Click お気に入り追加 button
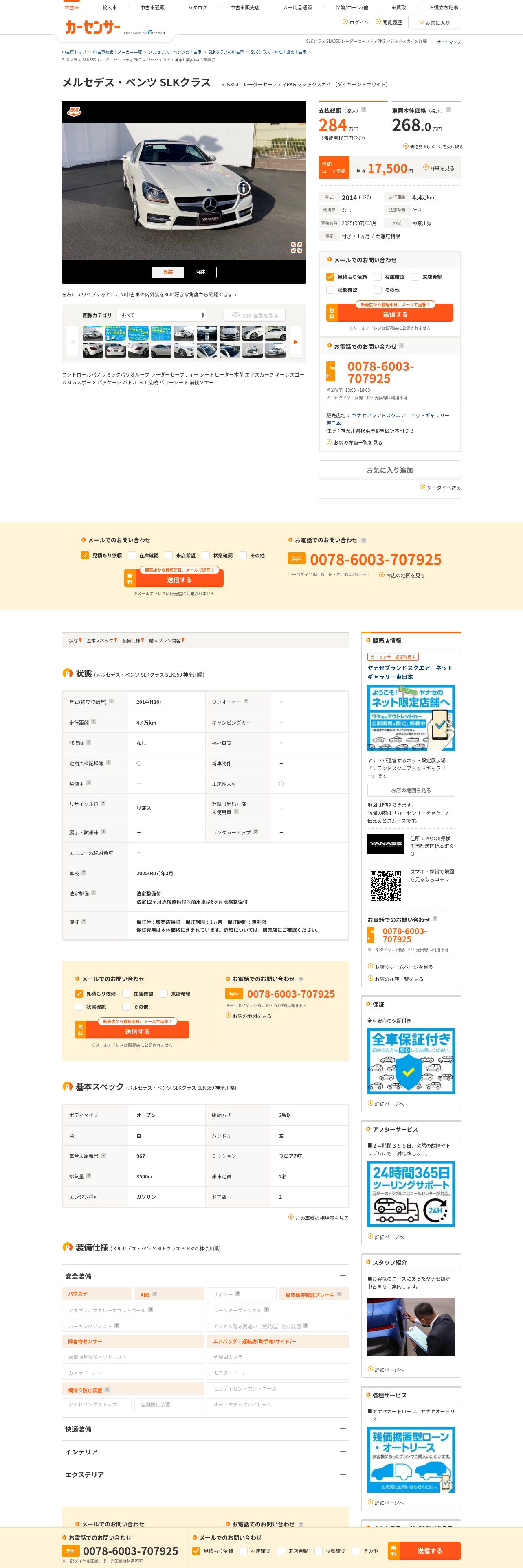Image resolution: width=523 pixels, height=1568 pixels. point(390,470)
